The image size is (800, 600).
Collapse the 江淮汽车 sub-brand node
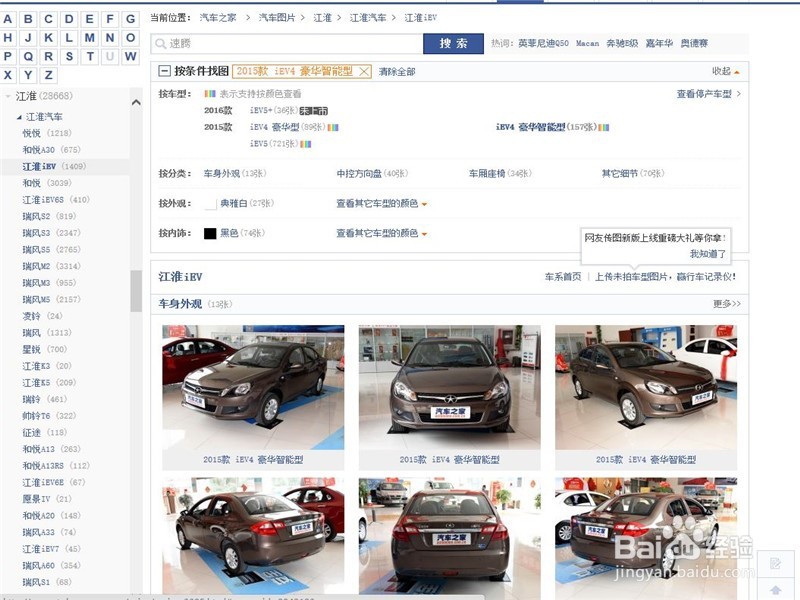19,117
